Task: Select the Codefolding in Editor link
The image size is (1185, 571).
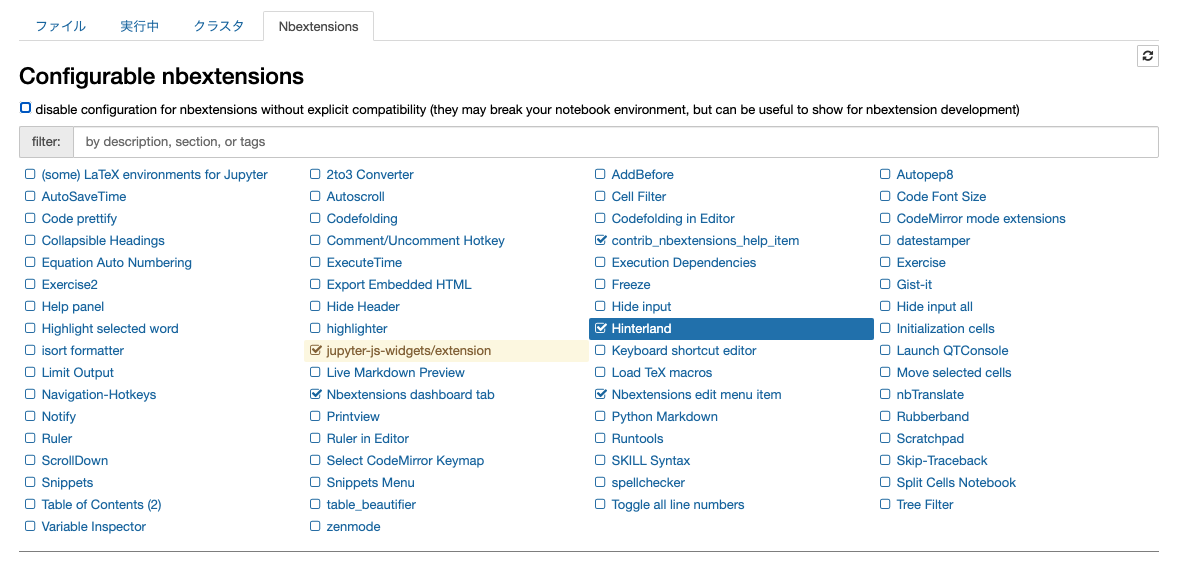Action: point(673,218)
